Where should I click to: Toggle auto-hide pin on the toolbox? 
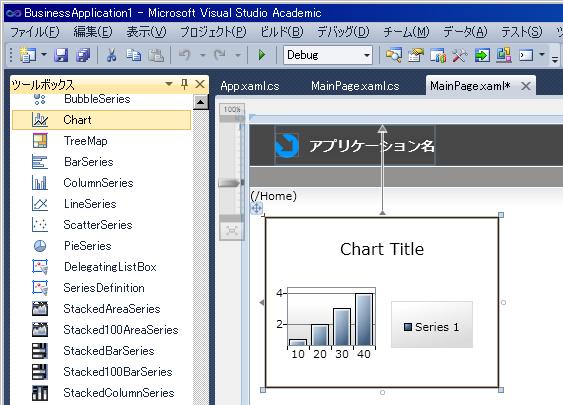click(x=185, y=84)
